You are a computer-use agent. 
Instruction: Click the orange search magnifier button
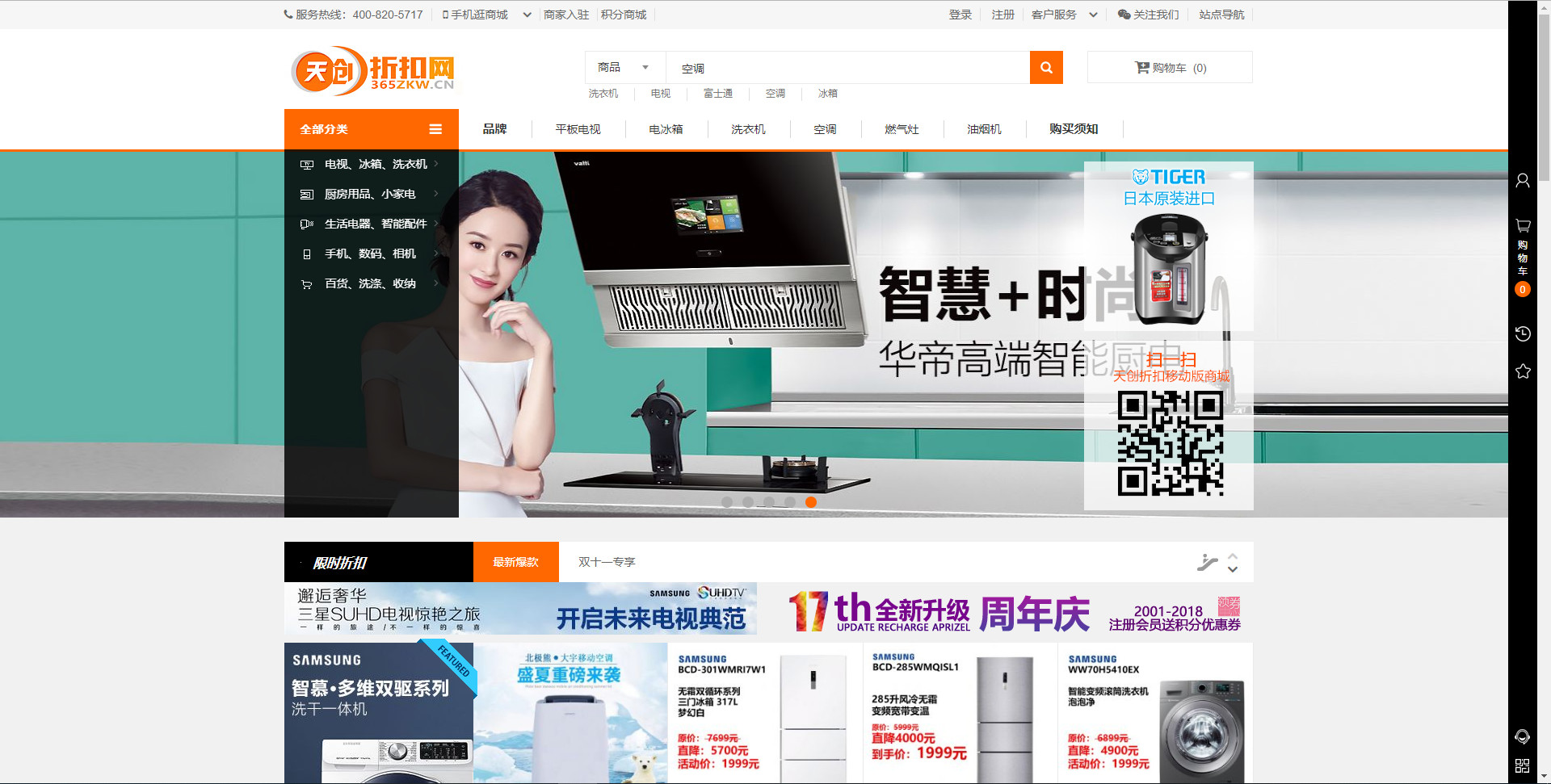[1046, 68]
